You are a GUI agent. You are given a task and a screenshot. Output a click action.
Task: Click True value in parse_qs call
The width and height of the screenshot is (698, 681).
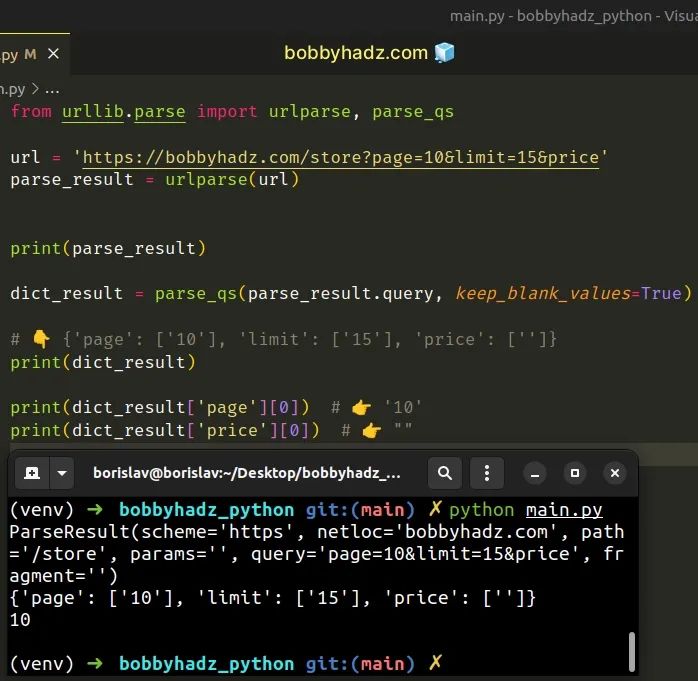[x=661, y=293]
